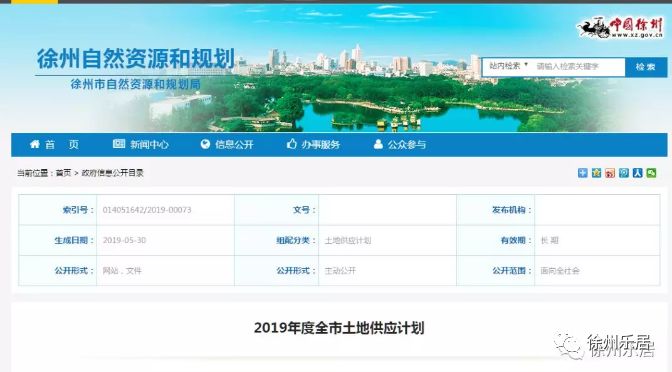This screenshot has height=372, width=672.
Task: Click the person icon beside 公众参与
Action: pos(378,144)
